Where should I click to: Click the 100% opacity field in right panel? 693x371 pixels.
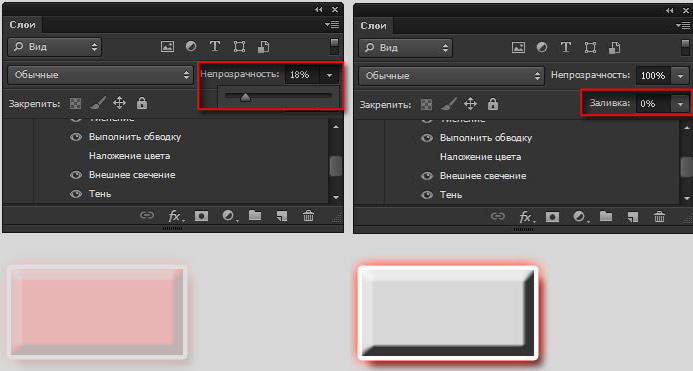(653, 76)
